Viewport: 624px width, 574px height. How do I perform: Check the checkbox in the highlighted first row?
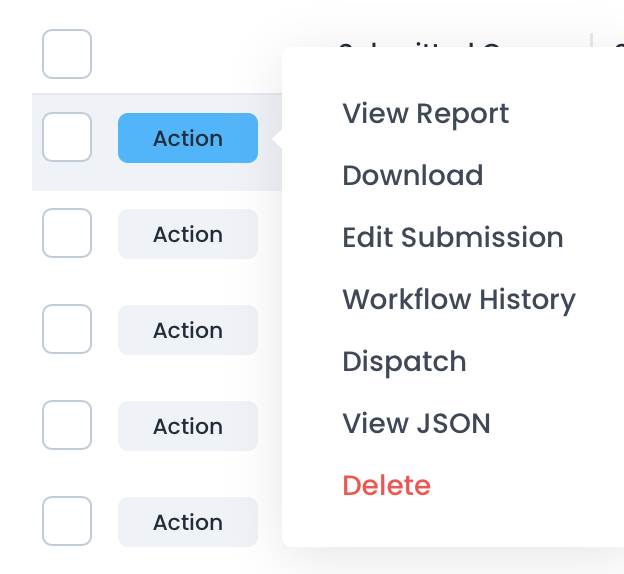coord(67,137)
